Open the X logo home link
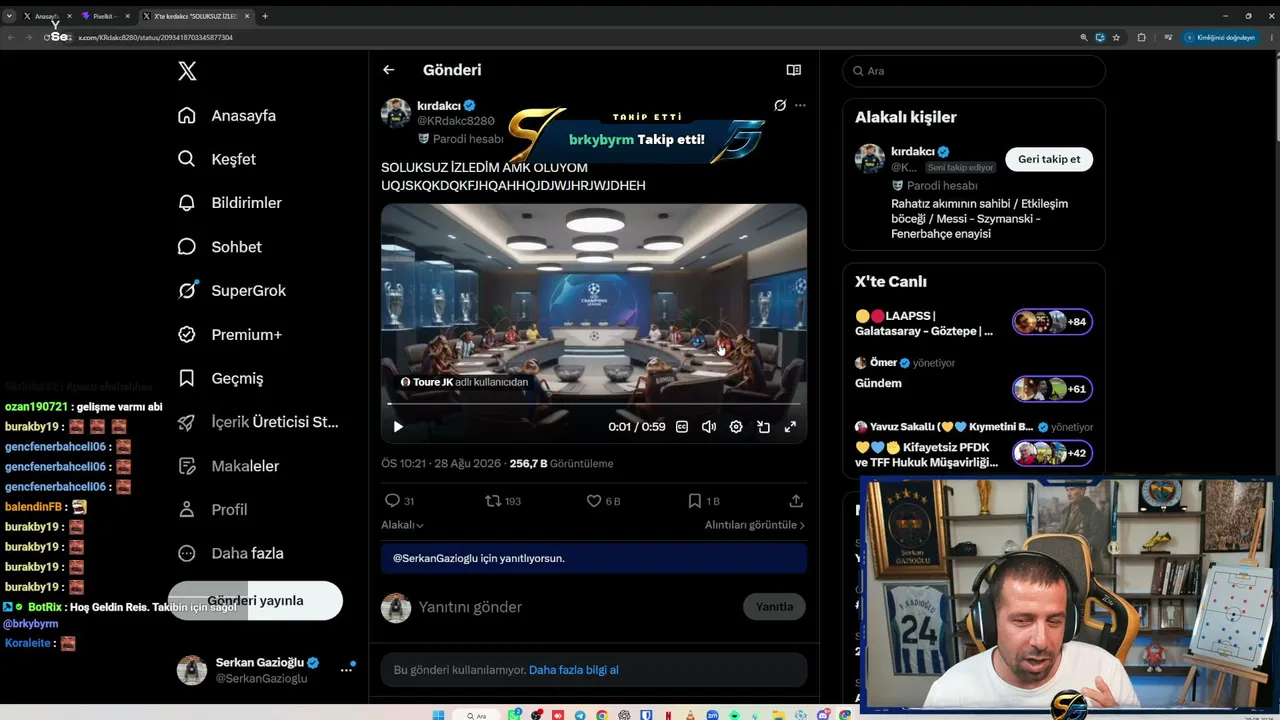This screenshot has height=720, width=1280. point(187,71)
